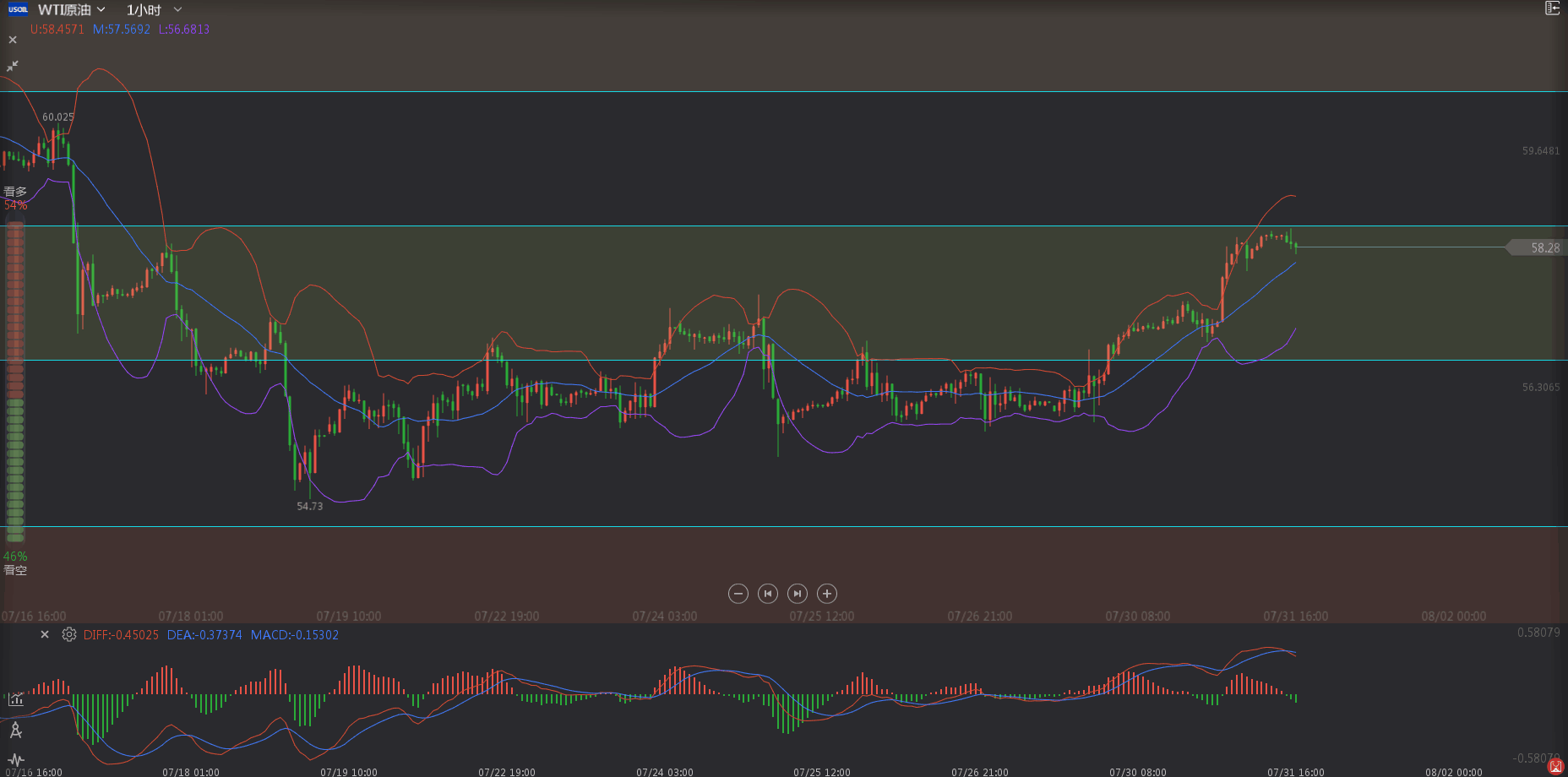Click the USOIL symbol badge icon

tap(19, 9)
